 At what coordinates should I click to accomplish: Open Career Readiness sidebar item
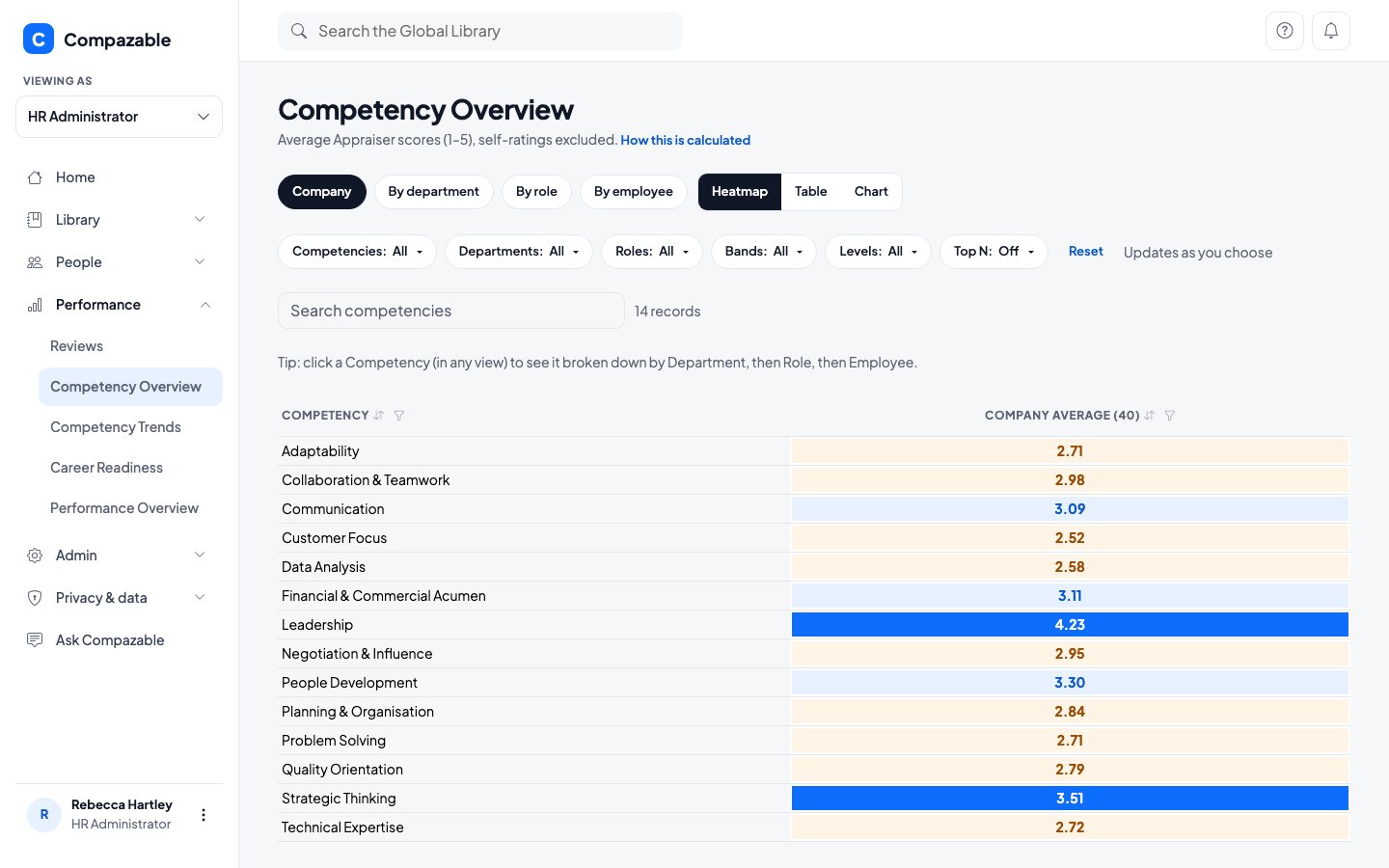[x=130, y=468]
